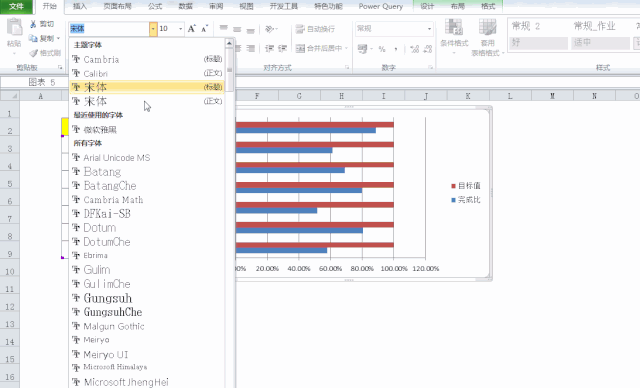640x388 pixels.
Task: Select the 常规_作业 cell style
Action: coord(600,26)
